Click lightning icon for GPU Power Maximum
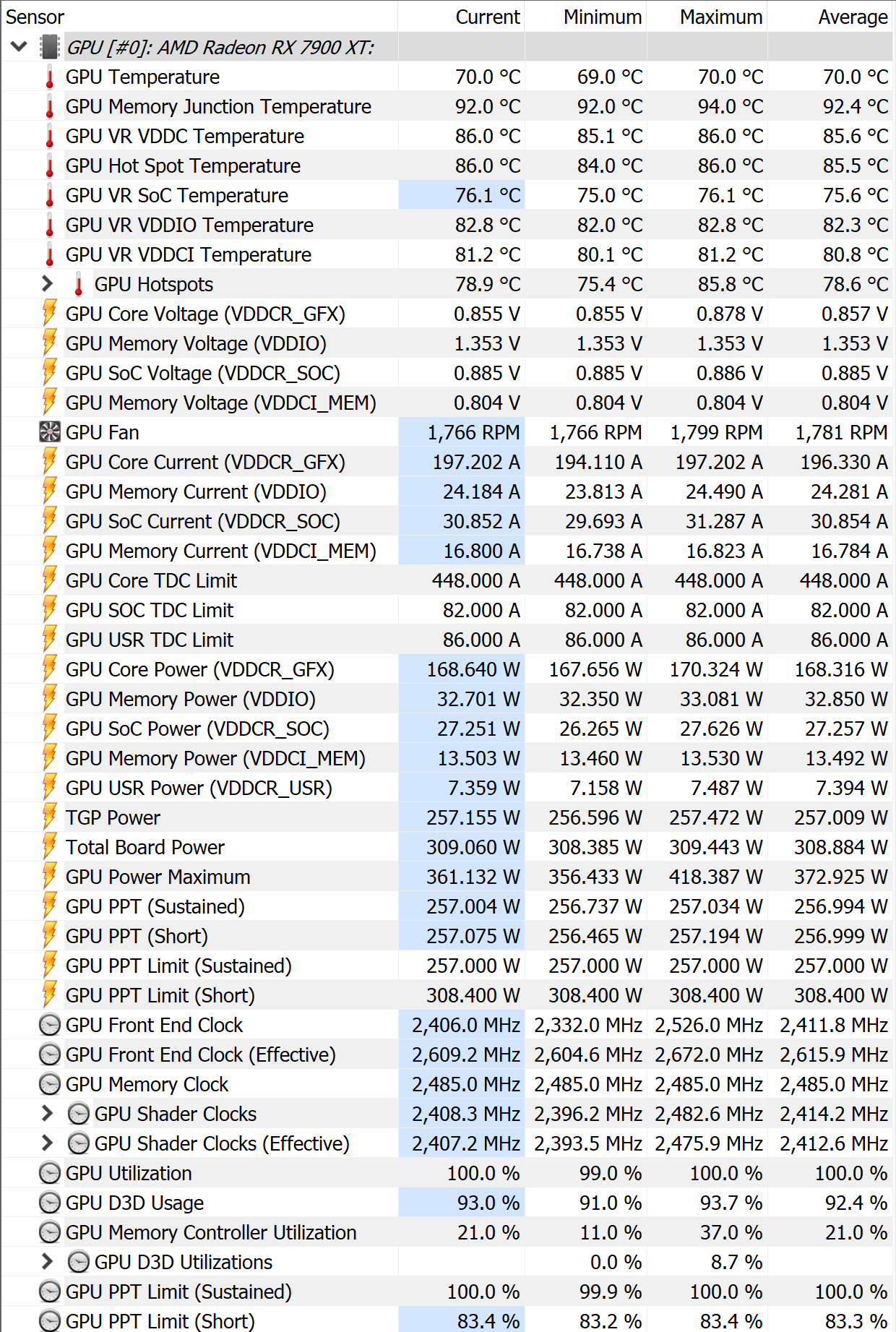Screen dimensions: 896x1332 [x=49, y=877]
